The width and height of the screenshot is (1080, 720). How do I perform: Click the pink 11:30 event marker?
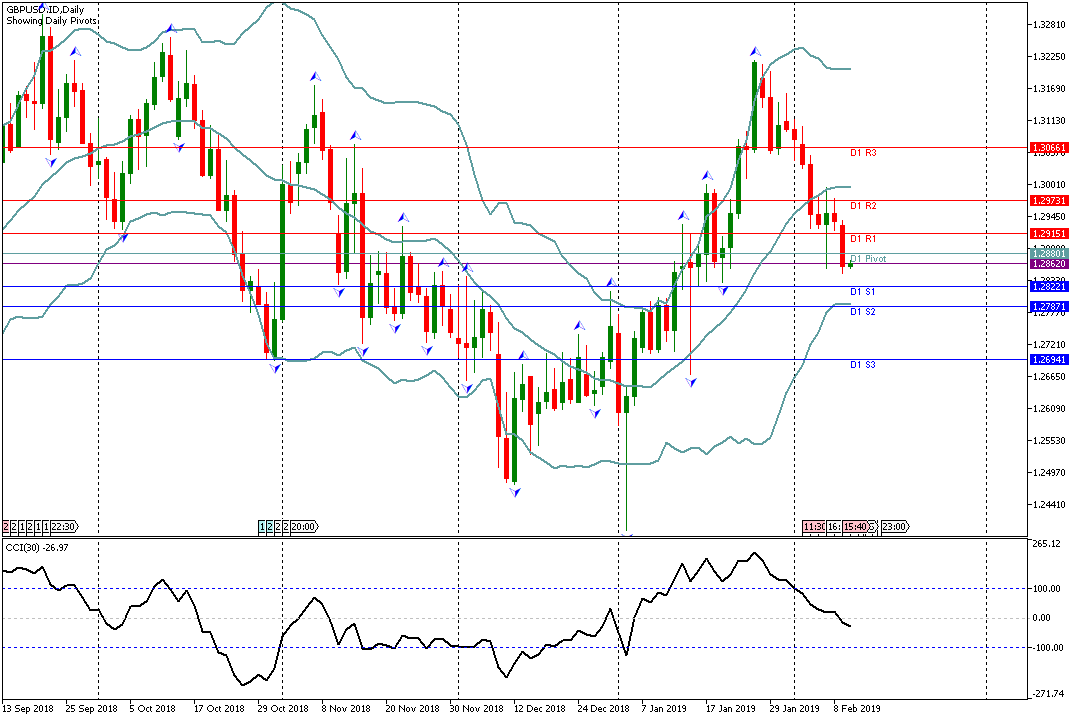pyautogui.click(x=814, y=526)
